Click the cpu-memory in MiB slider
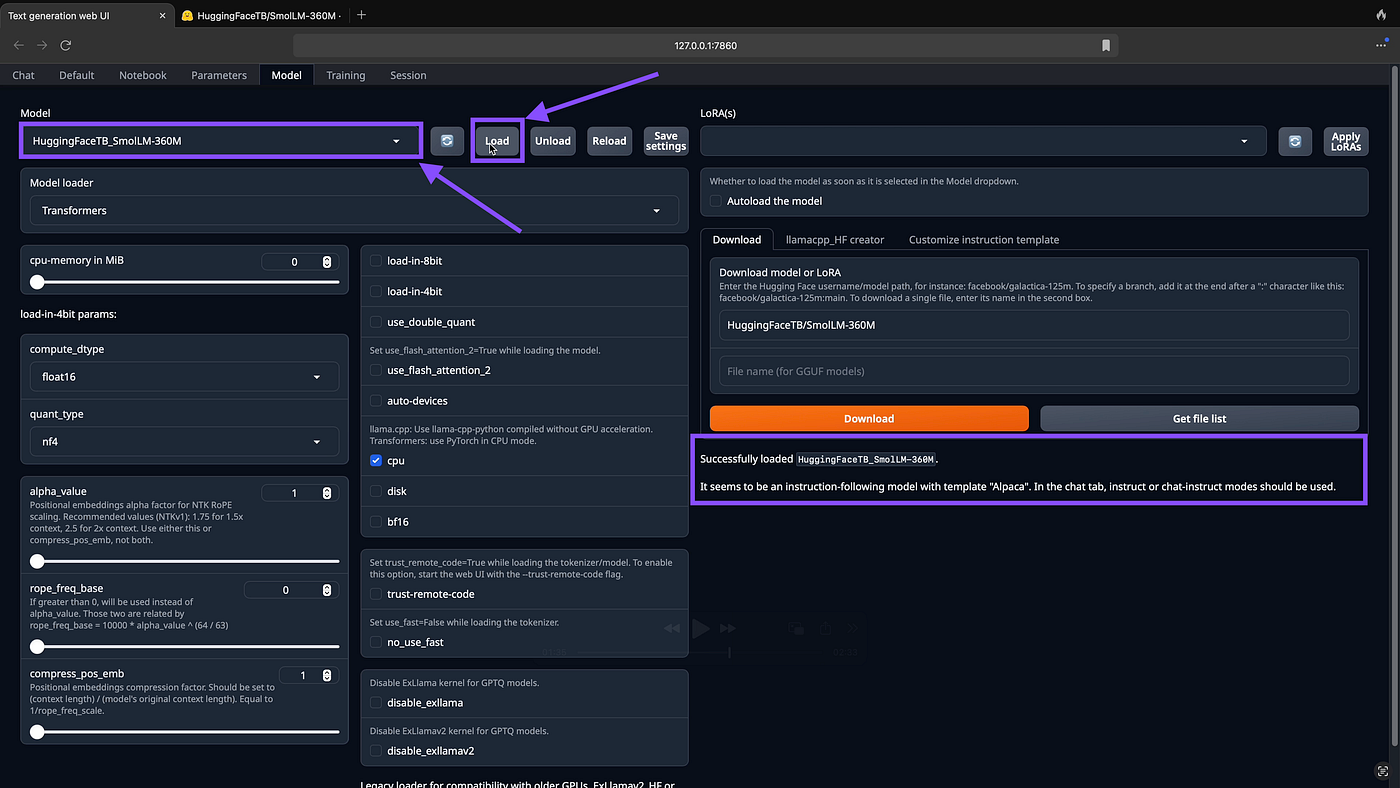 point(184,282)
